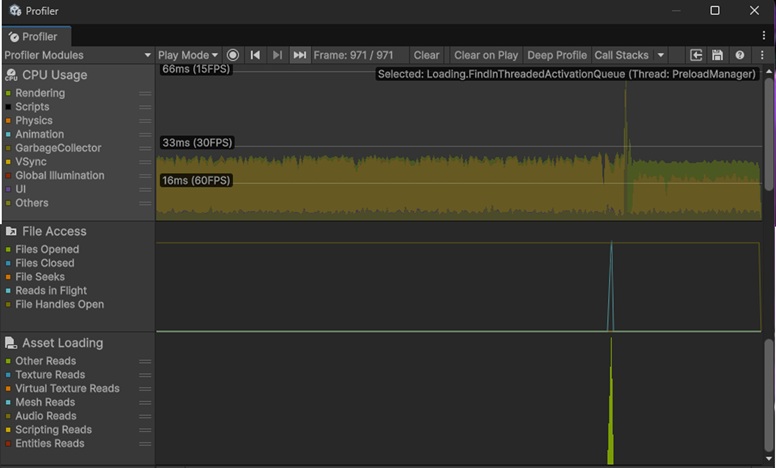The width and height of the screenshot is (776, 468).
Task: Click the Physics row reorder handle
Action: [145, 121]
